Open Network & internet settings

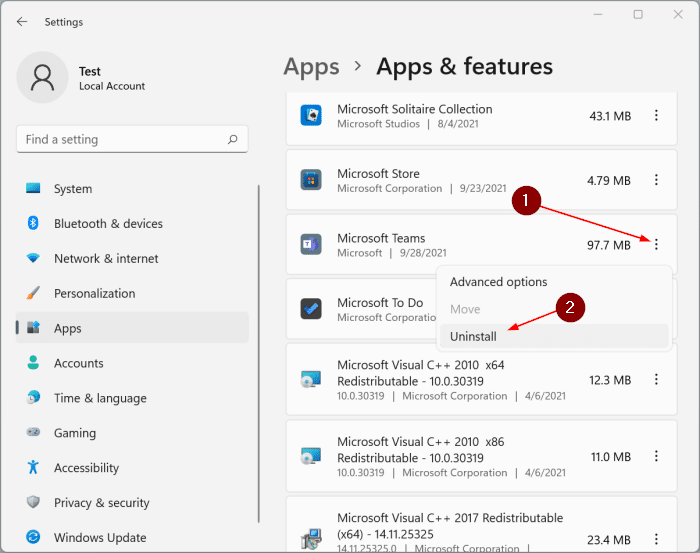pyautogui.click(x=132, y=258)
